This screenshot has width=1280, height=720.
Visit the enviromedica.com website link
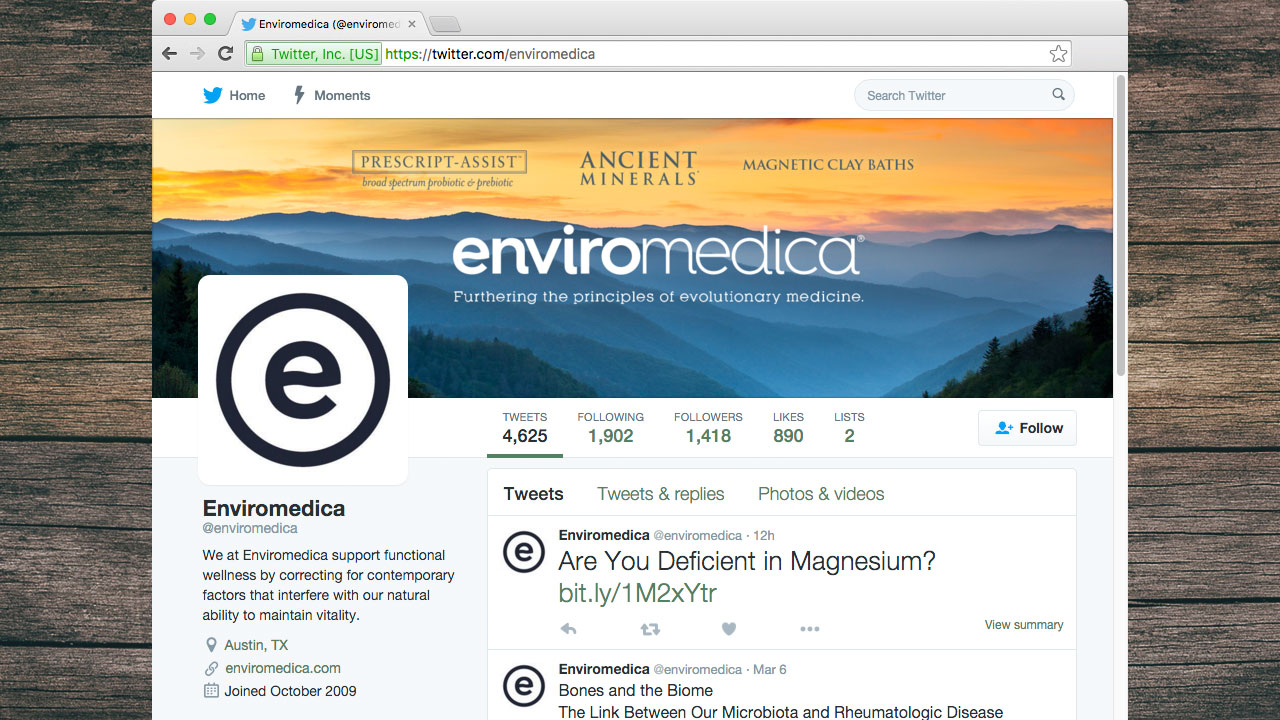tap(283, 668)
